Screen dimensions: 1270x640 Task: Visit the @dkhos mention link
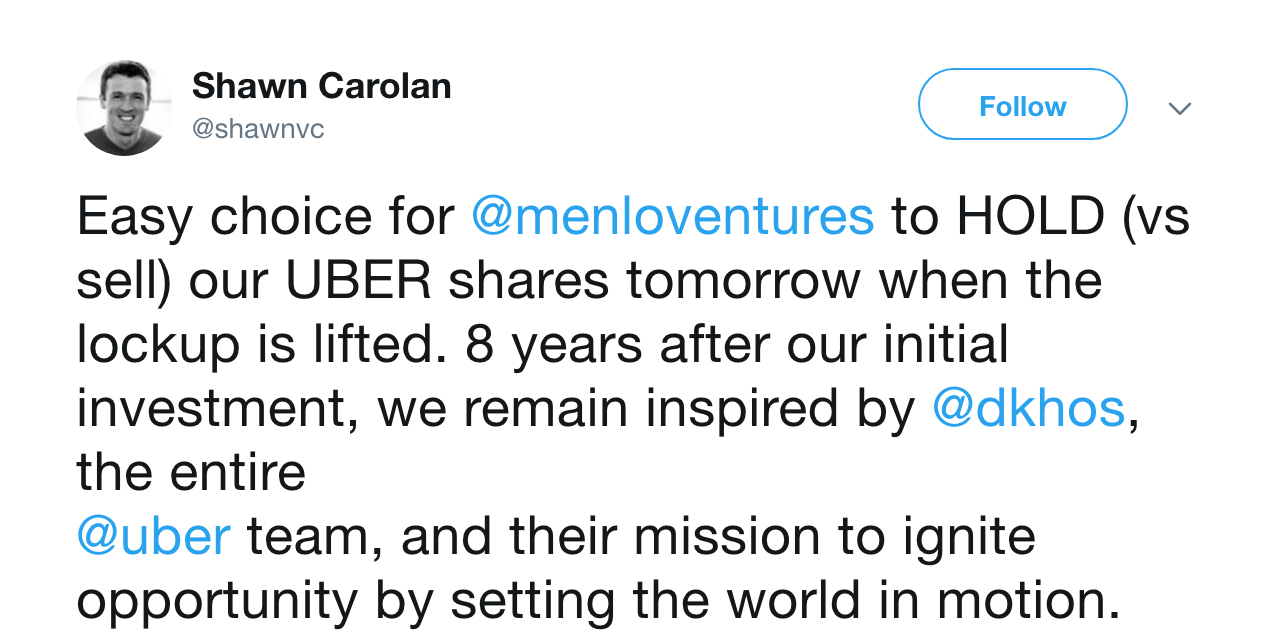[1028, 408]
